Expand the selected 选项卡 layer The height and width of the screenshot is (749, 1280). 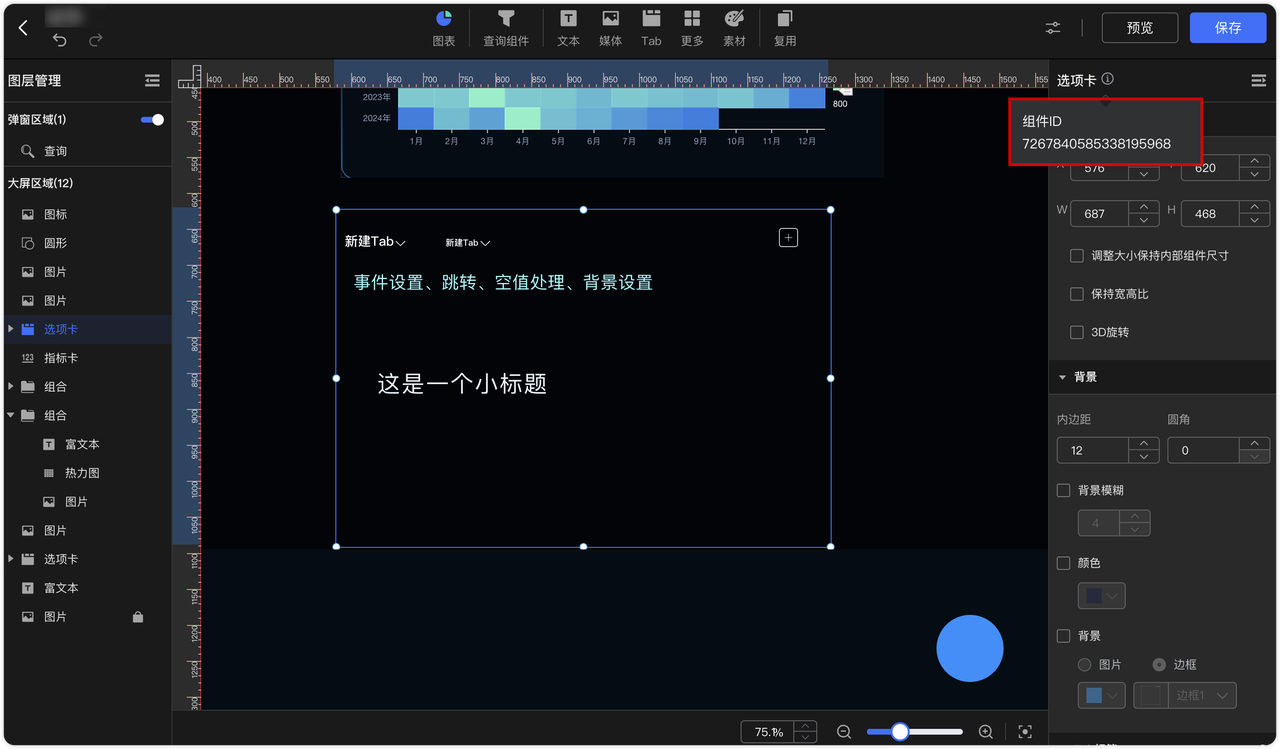(11, 329)
